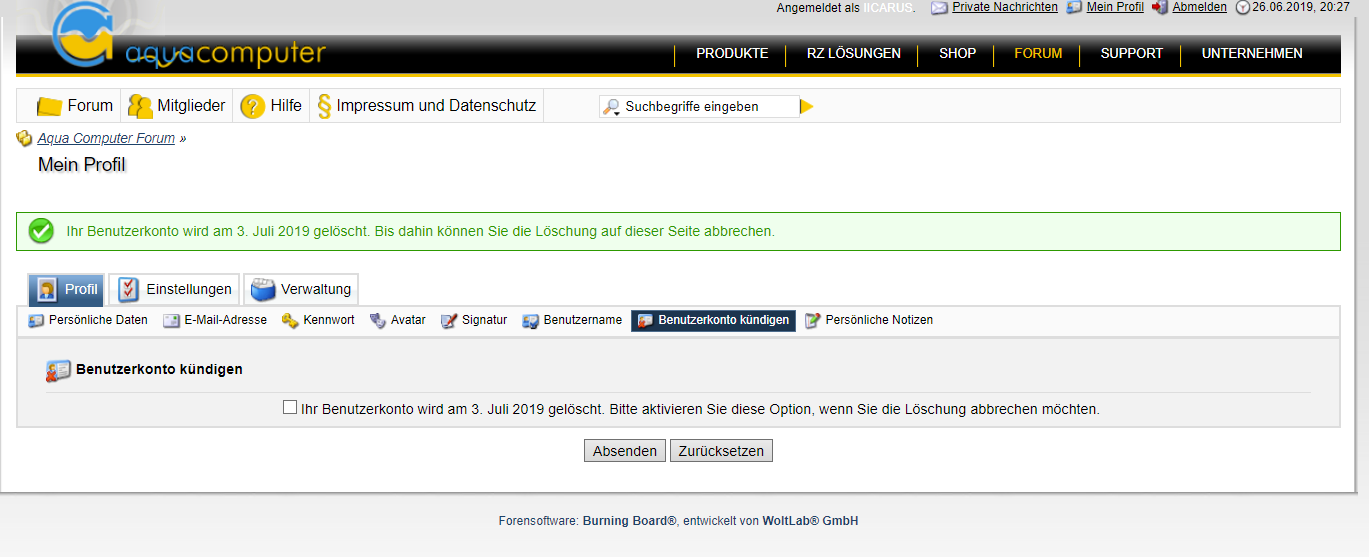Click the Abmelden link
Screen dimensions: 1369x557
[x=1200, y=7]
